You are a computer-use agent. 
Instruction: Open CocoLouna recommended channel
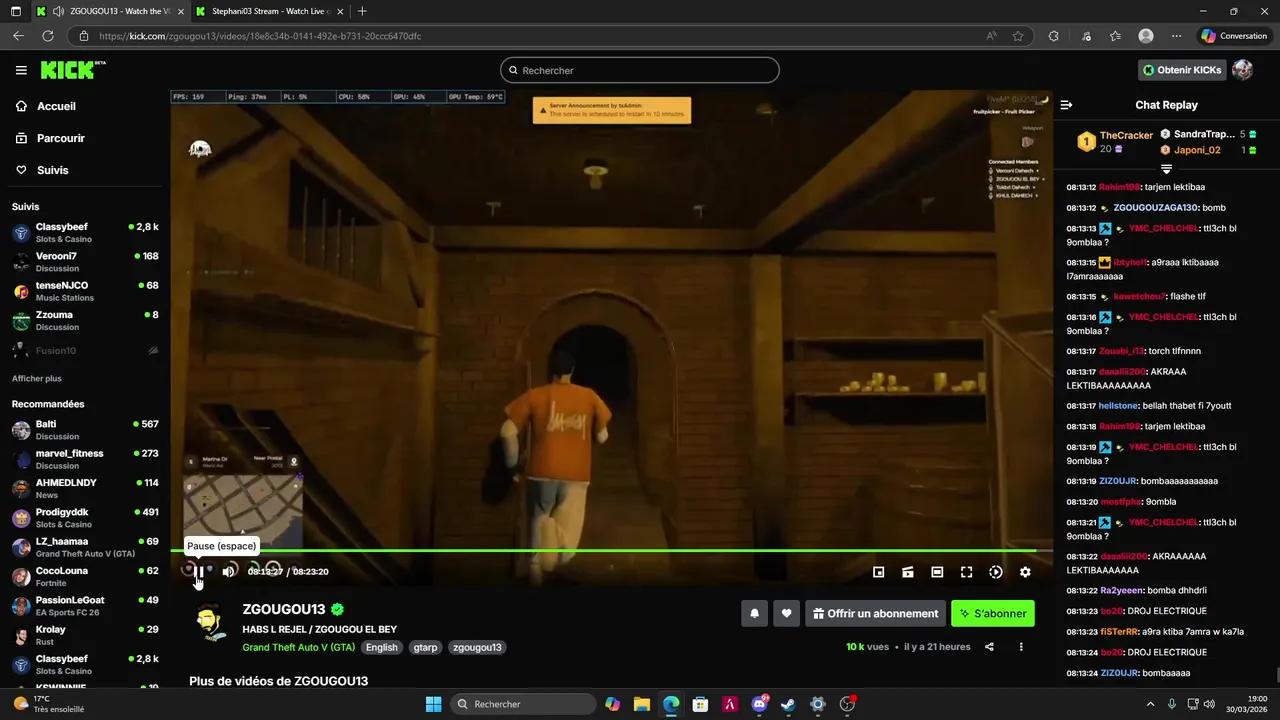tap(85, 576)
